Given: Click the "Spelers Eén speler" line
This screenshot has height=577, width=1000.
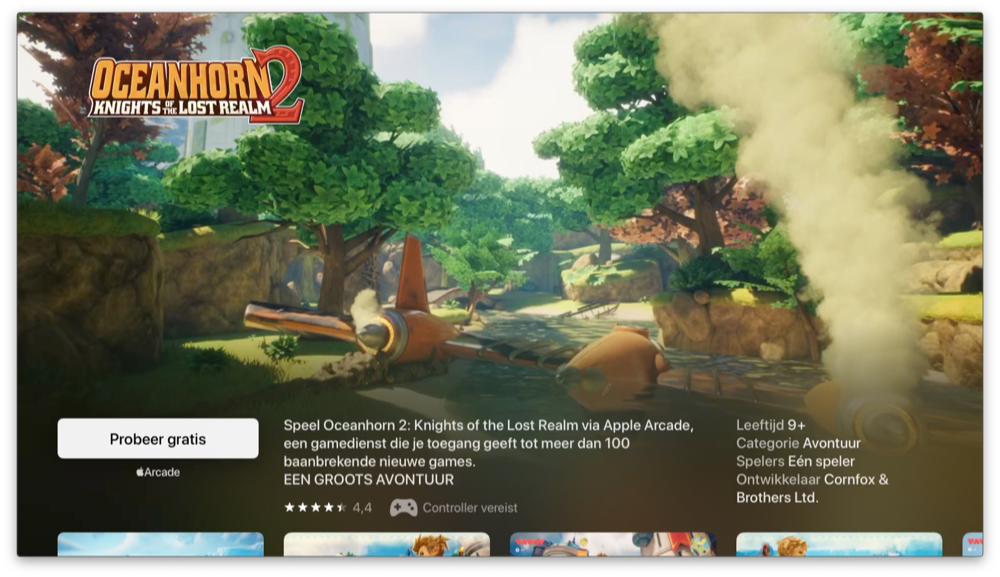Looking at the screenshot, I should (795, 461).
